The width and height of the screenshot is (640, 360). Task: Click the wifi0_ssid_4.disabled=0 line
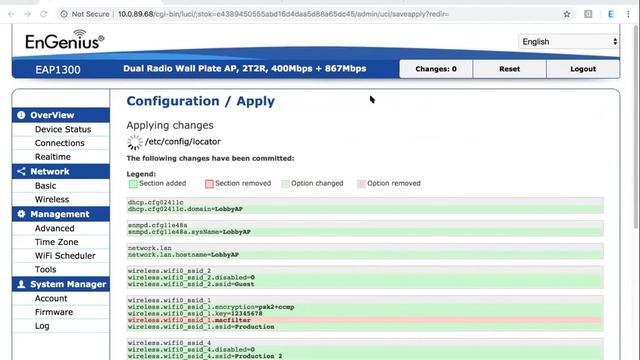tap(365, 349)
